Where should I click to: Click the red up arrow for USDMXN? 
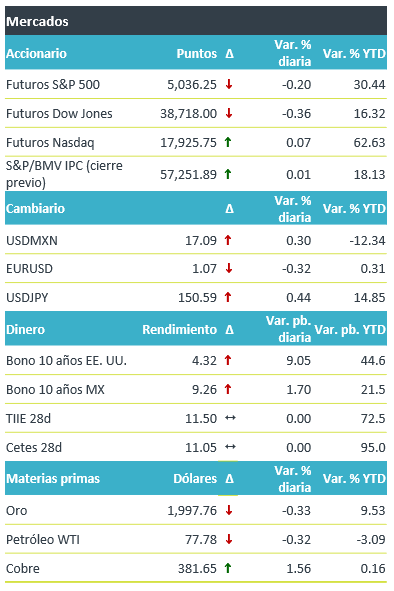[228, 240]
